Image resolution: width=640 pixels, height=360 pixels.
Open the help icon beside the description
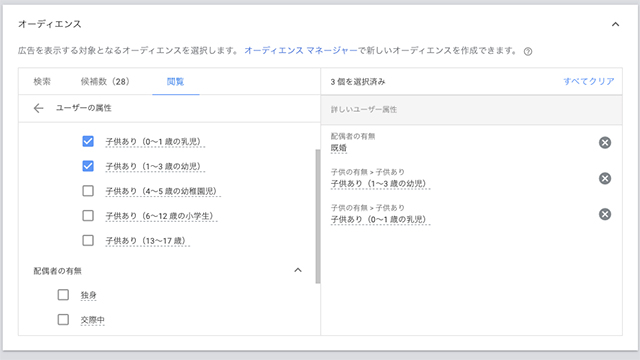[x=528, y=51]
